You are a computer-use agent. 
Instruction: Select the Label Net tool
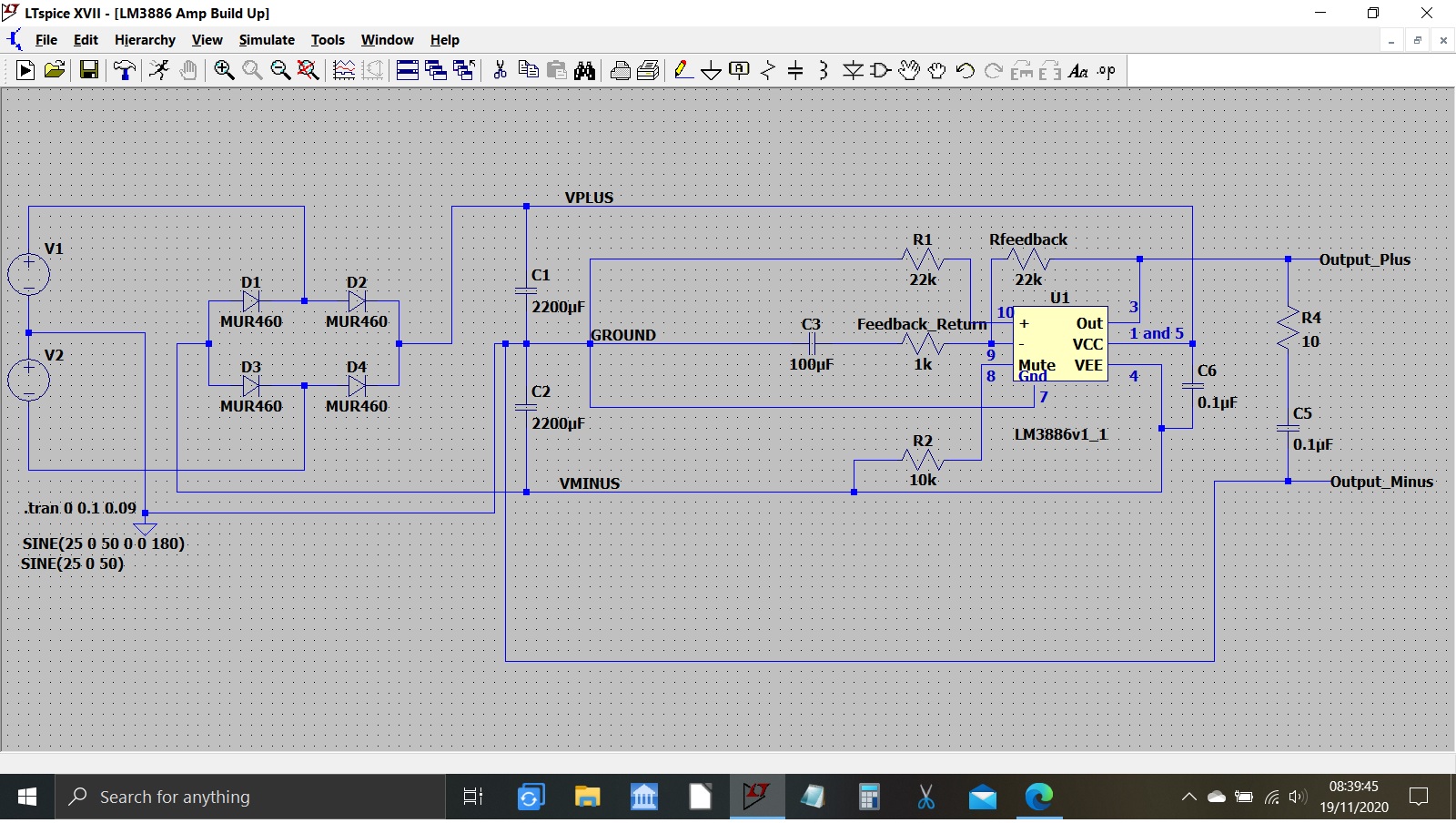740,70
